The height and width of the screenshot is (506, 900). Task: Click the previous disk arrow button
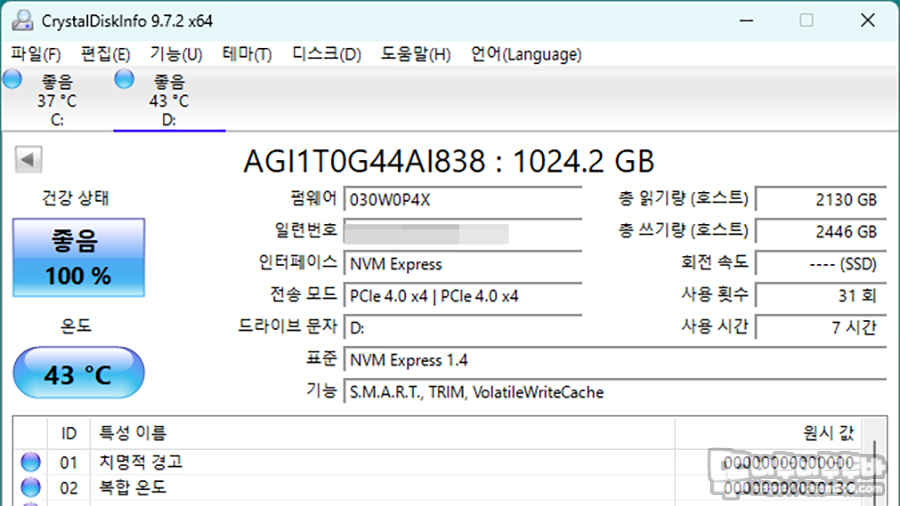click(28, 159)
